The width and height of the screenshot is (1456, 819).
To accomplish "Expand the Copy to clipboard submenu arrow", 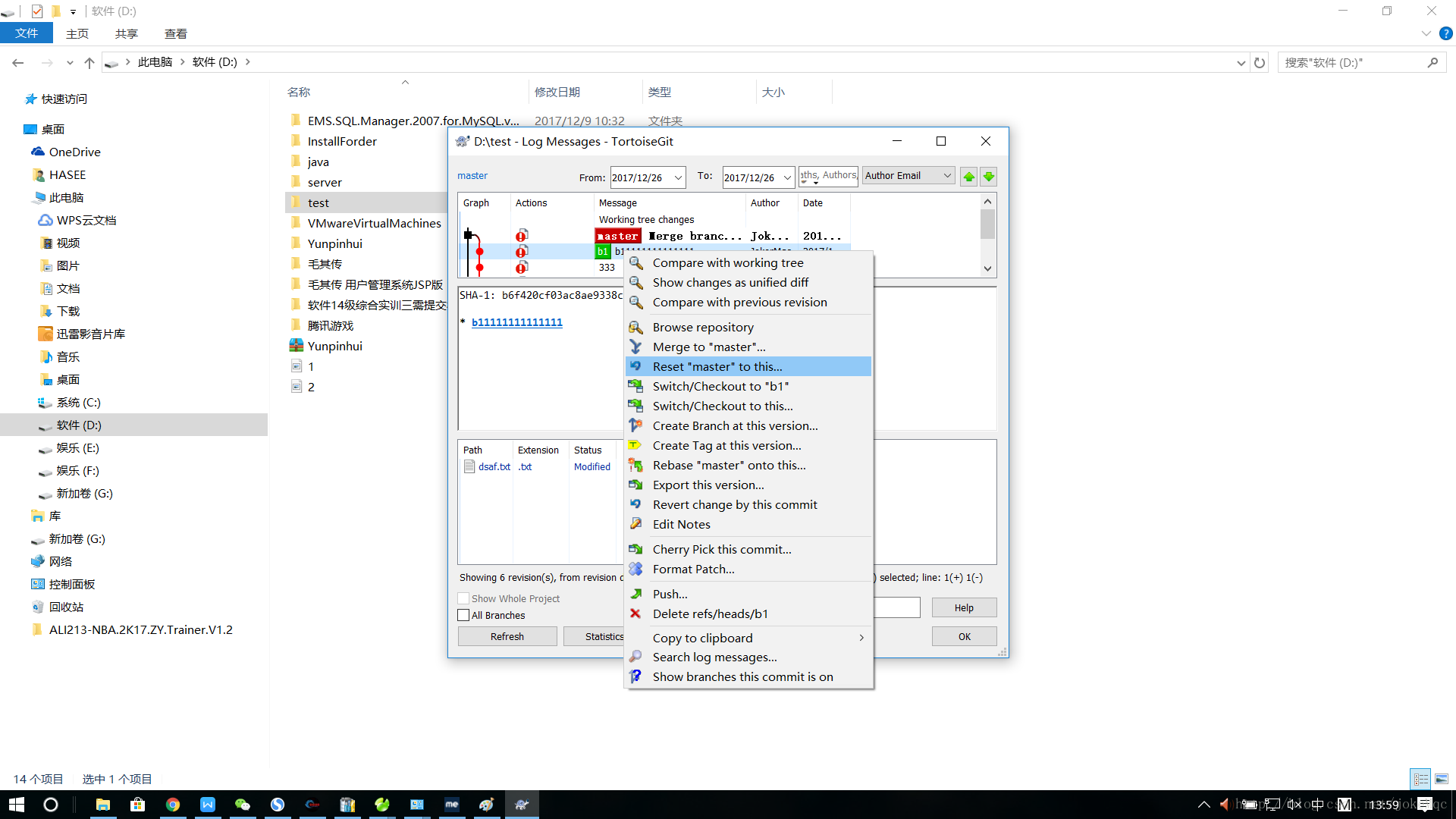I will click(861, 638).
